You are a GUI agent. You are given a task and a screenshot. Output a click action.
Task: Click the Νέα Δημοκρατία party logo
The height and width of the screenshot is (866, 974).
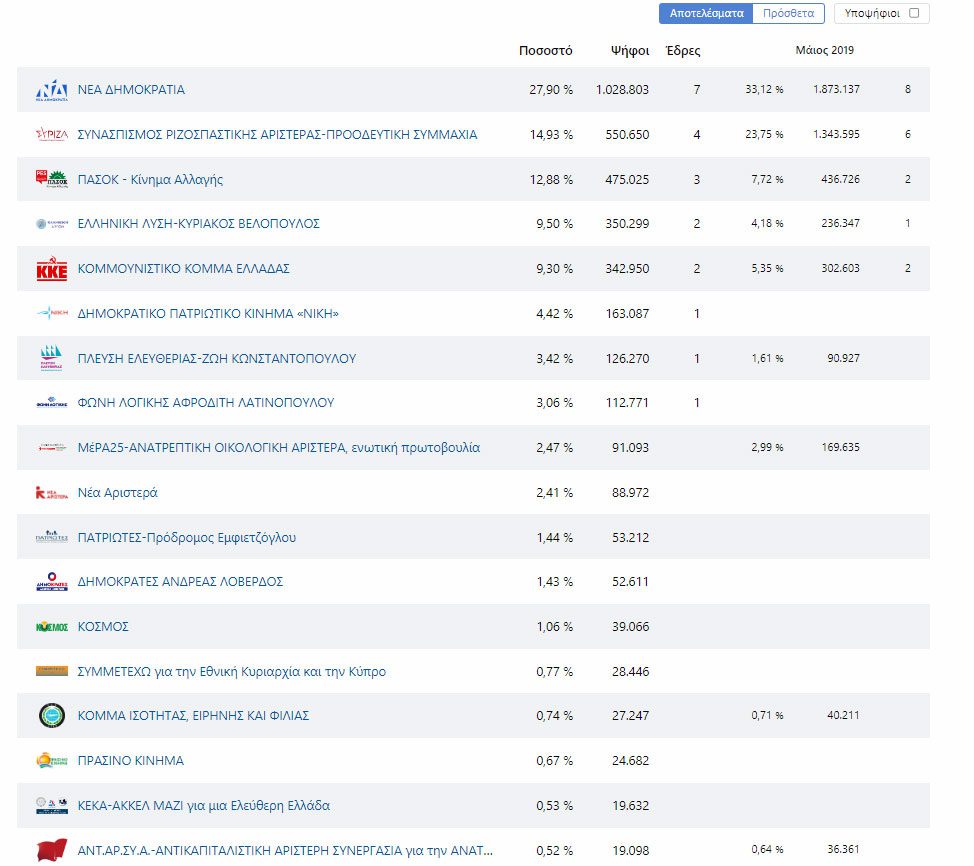[52, 89]
